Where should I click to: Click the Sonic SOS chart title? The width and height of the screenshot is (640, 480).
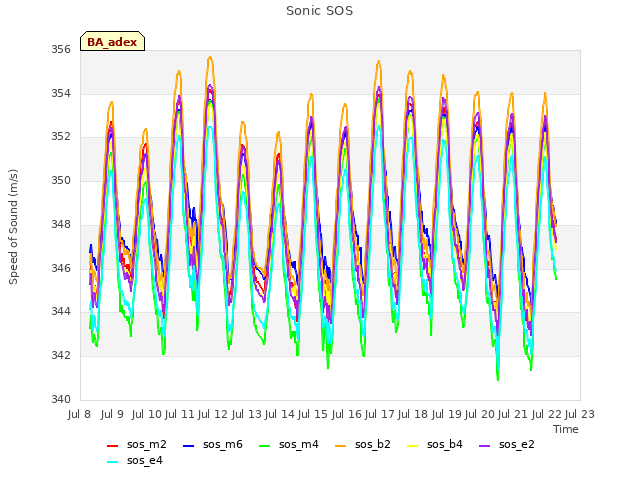[x=319, y=11]
